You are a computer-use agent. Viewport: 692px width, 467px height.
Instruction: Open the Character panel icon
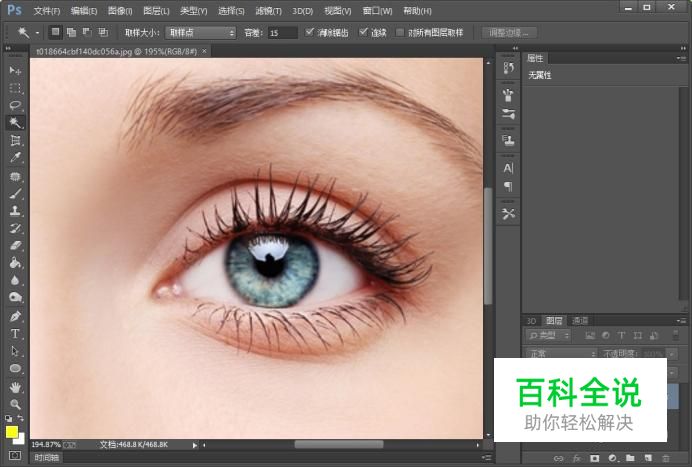[508, 168]
